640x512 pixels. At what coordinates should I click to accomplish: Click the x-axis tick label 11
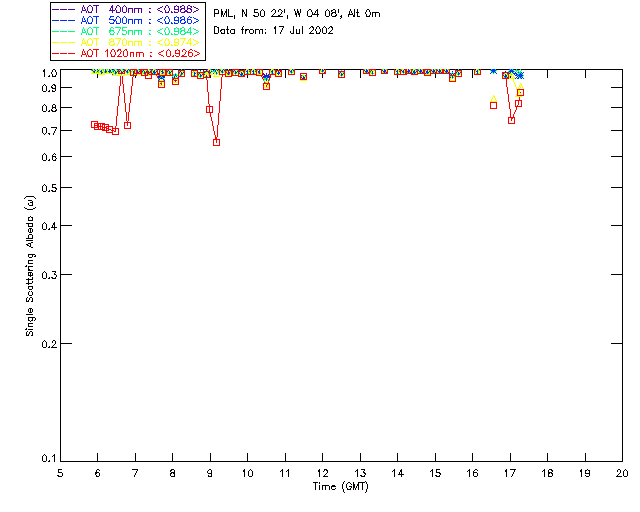point(285,473)
